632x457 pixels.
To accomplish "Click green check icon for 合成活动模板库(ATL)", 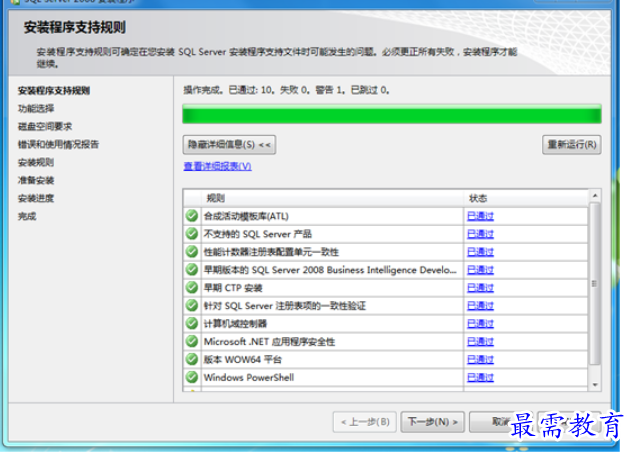I will click(192, 216).
